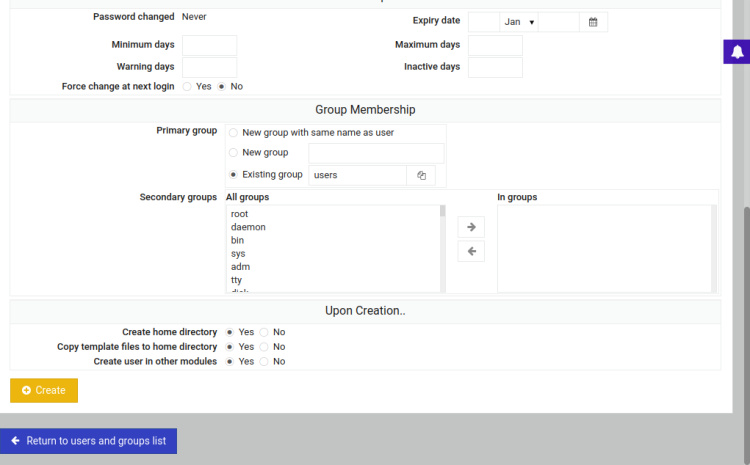Select No for Create home directory

coord(264,332)
